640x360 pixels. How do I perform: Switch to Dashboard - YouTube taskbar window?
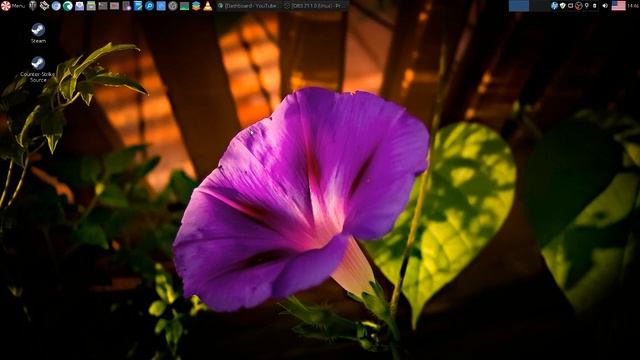tap(249, 6)
